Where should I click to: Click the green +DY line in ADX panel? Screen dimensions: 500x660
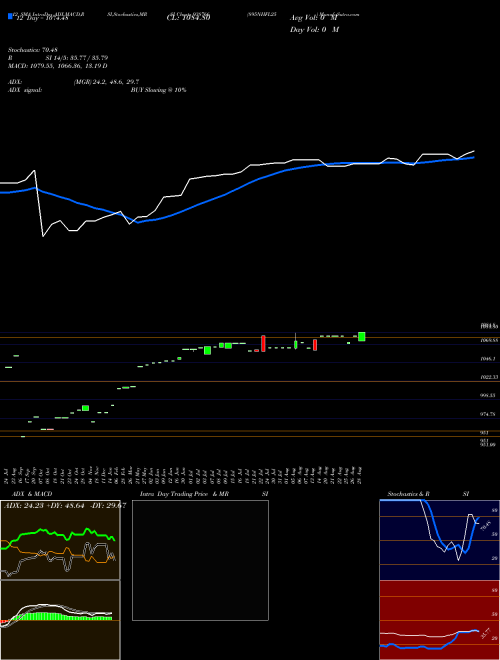[59, 536]
